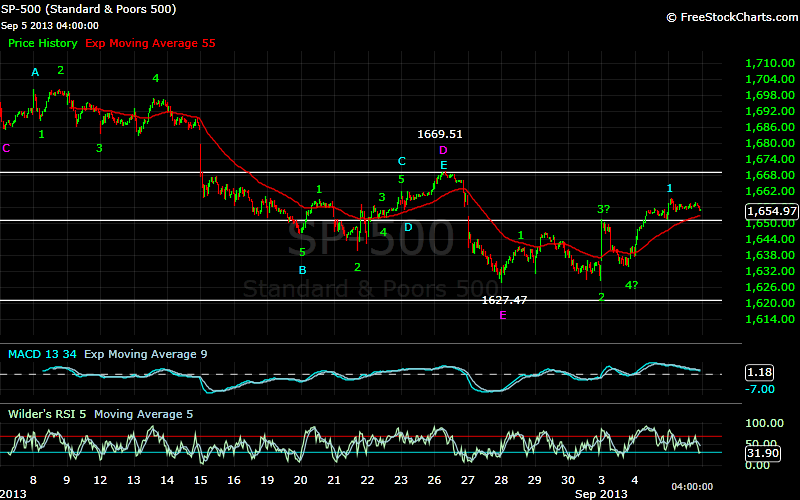
Task: Click the 1,632.00 price axis label
Action: 770,271
